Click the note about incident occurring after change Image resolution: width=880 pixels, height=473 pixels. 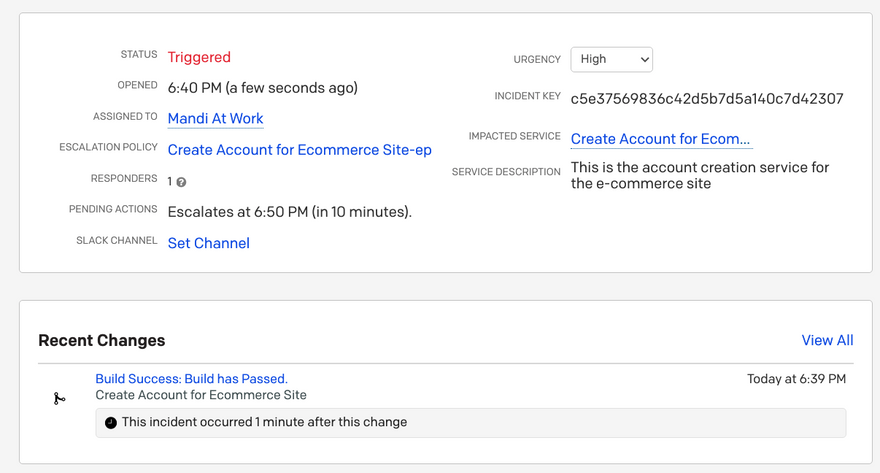(264, 422)
